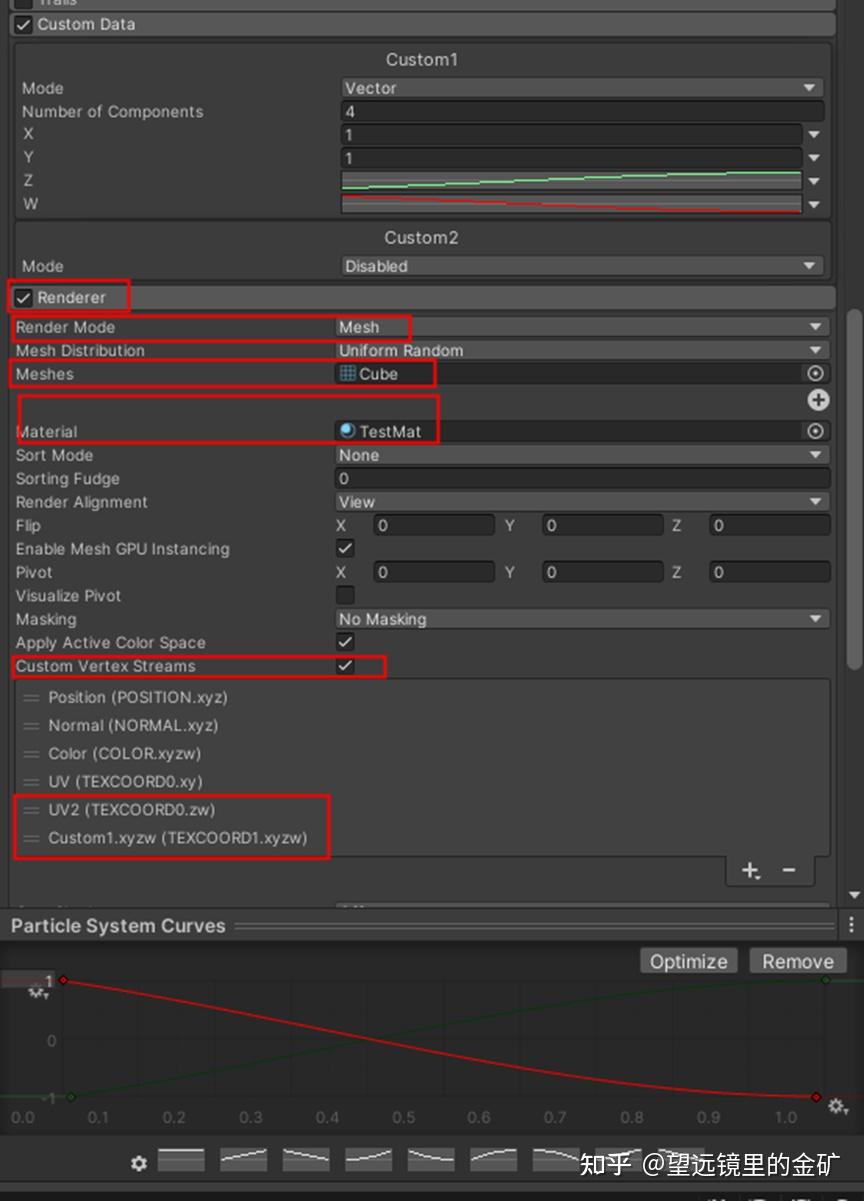Select the red curve keyframe at 1.0
Image resolution: width=864 pixels, height=1201 pixels.
[815, 1097]
